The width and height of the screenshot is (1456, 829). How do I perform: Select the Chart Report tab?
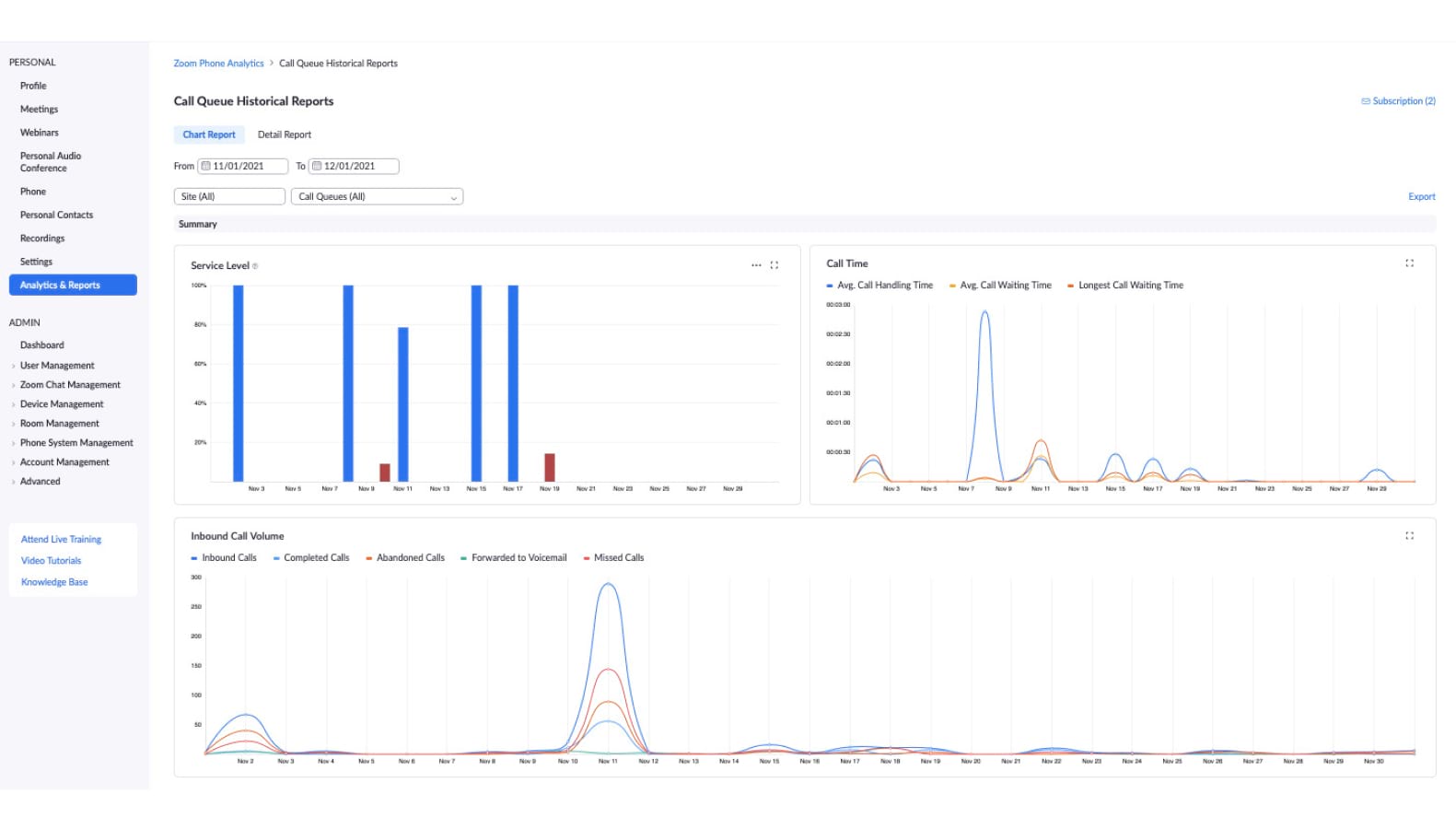pyautogui.click(x=209, y=134)
